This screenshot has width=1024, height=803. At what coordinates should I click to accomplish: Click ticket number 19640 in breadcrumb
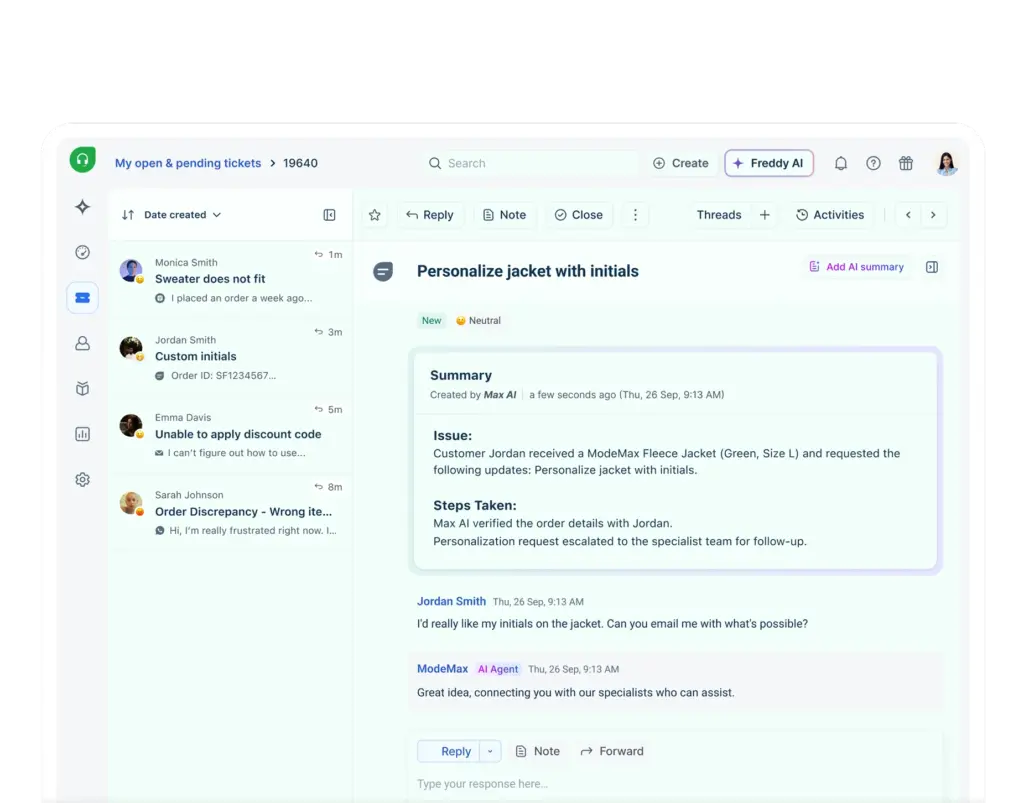(x=300, y=163)
